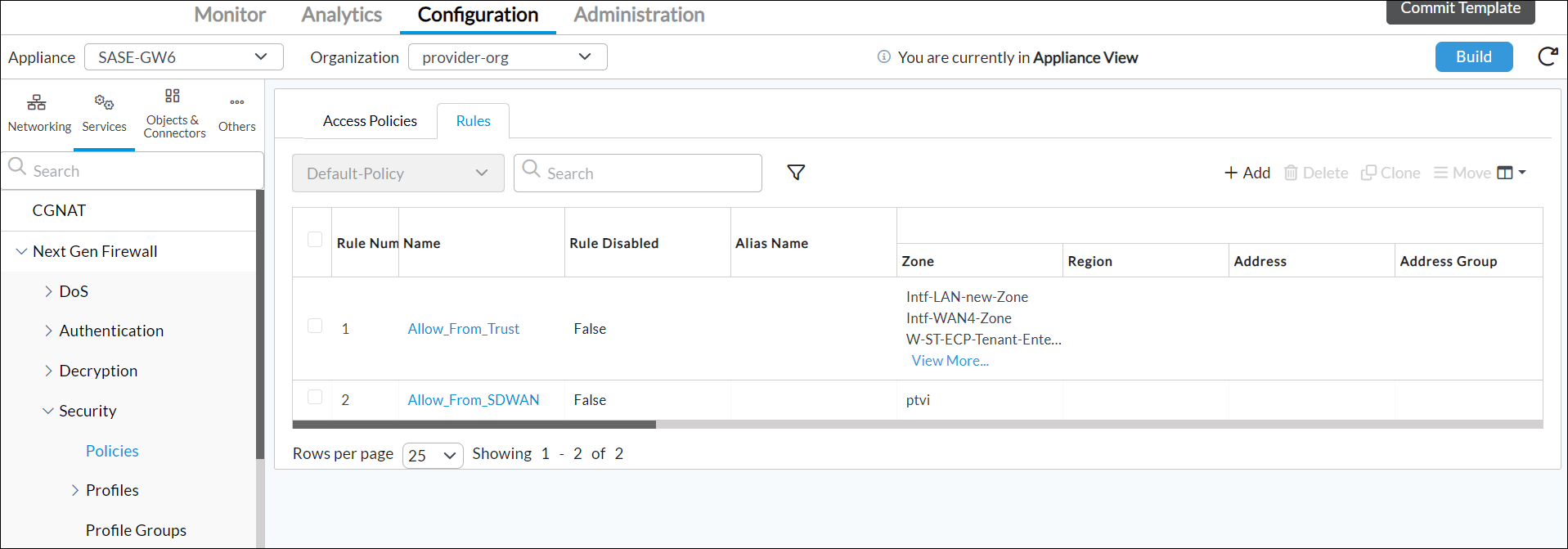Click the Build button
1568x549 pixels.
pyautogui.click(x=1474, y=56)
